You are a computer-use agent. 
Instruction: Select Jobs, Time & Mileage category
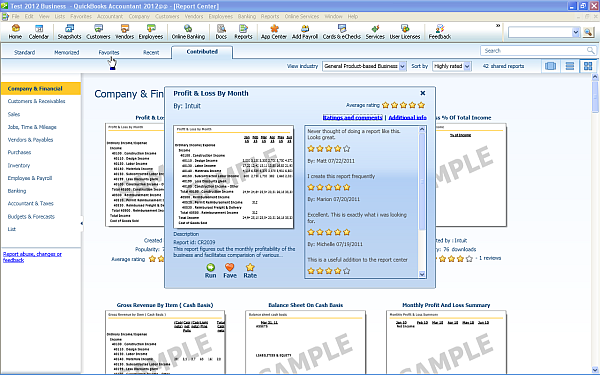(x=32, y=127)
